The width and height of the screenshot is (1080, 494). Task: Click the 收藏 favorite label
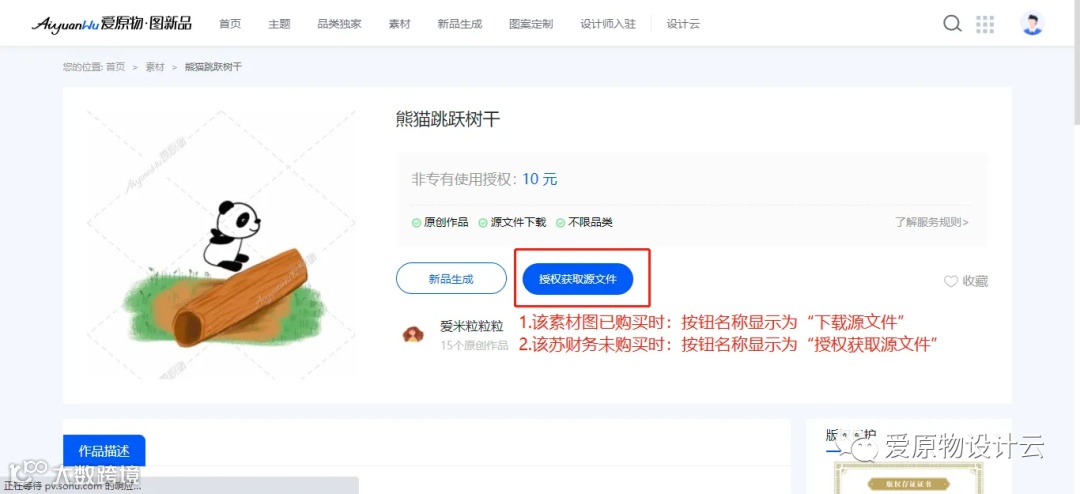[x=975, y=281]
